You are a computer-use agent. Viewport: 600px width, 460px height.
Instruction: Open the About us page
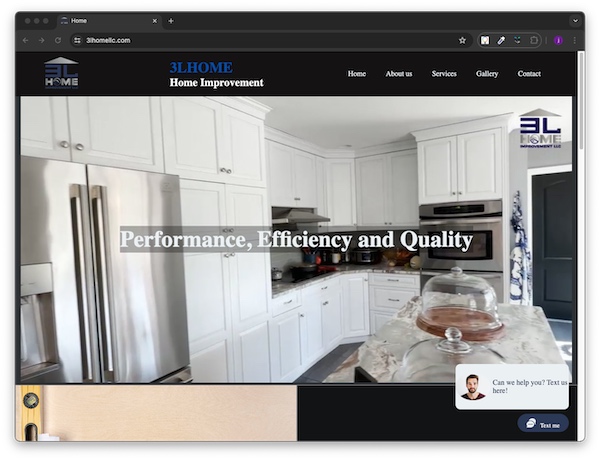coord(398,74)
